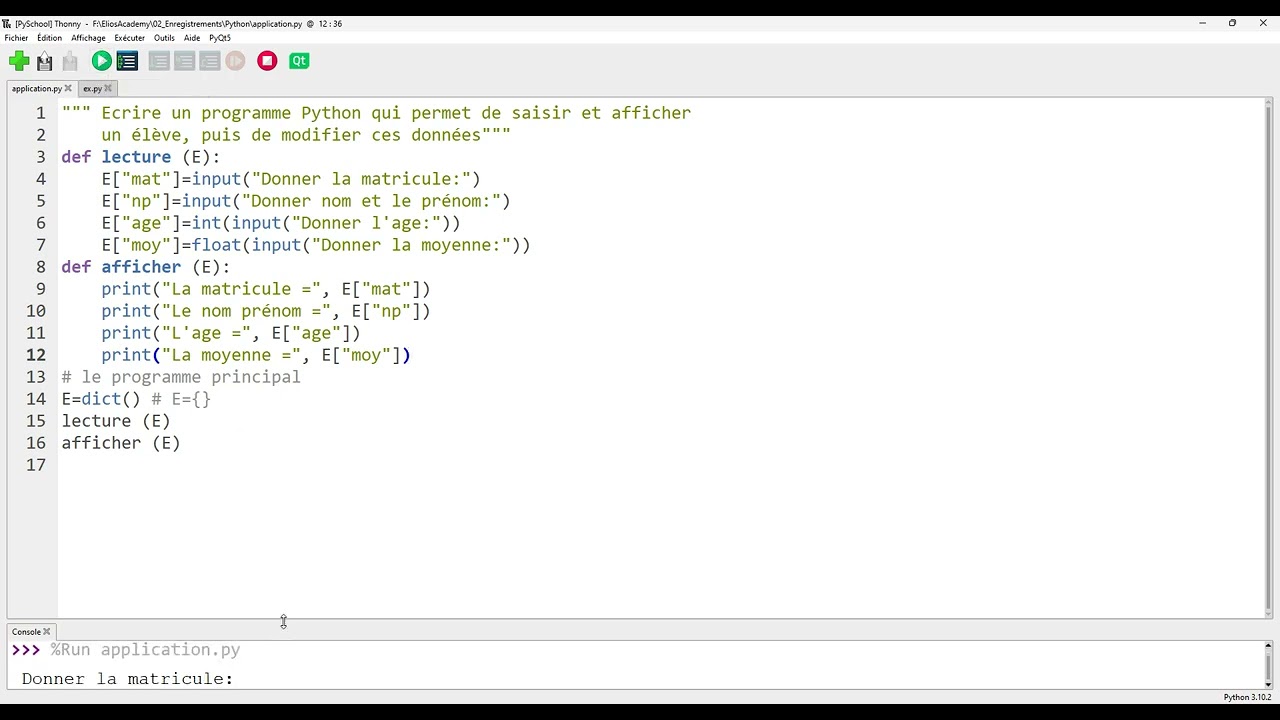
Task: Click the Step into toolbar icon
Action: pos(184,61)
